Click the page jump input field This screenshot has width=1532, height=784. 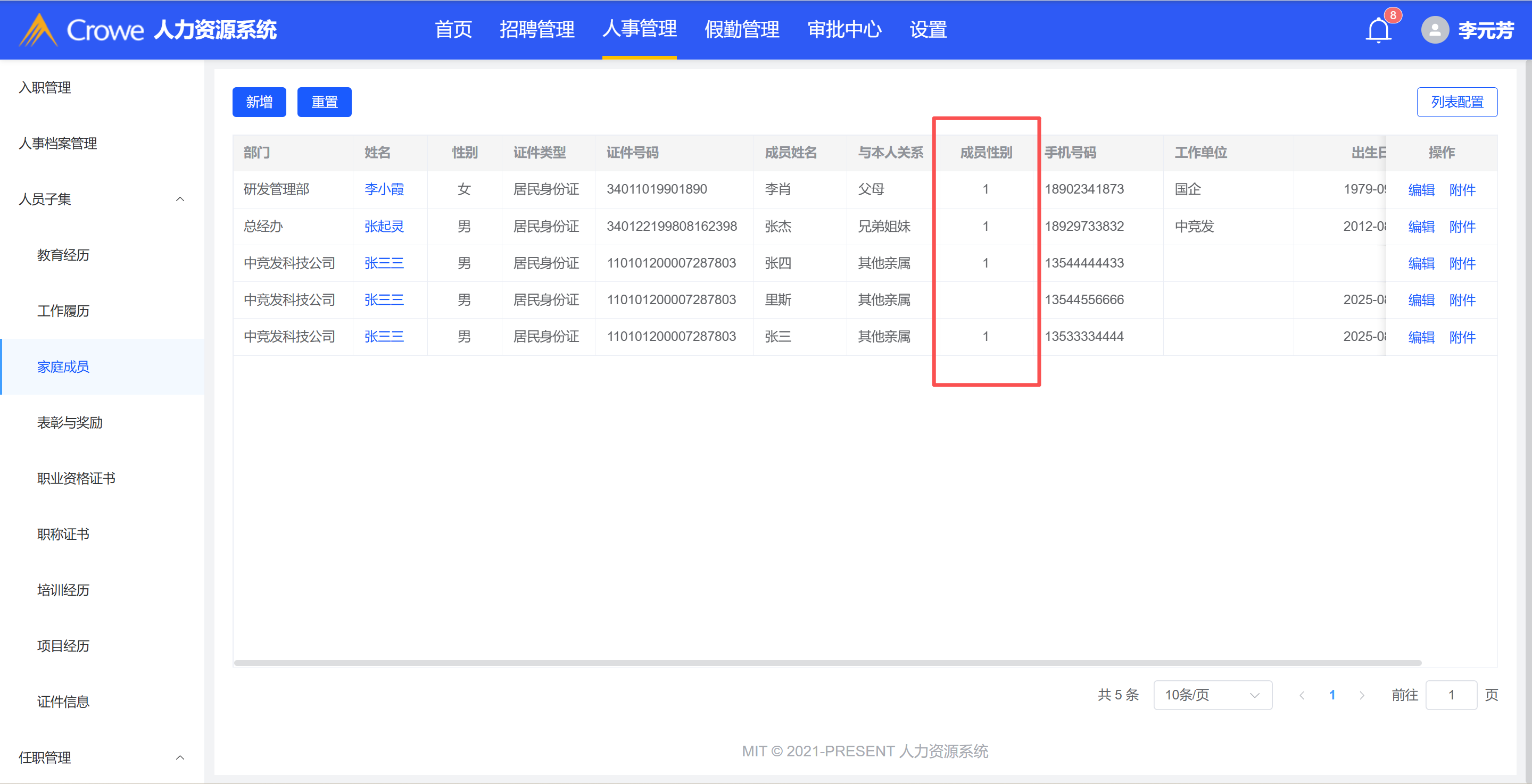[1451, 695]
